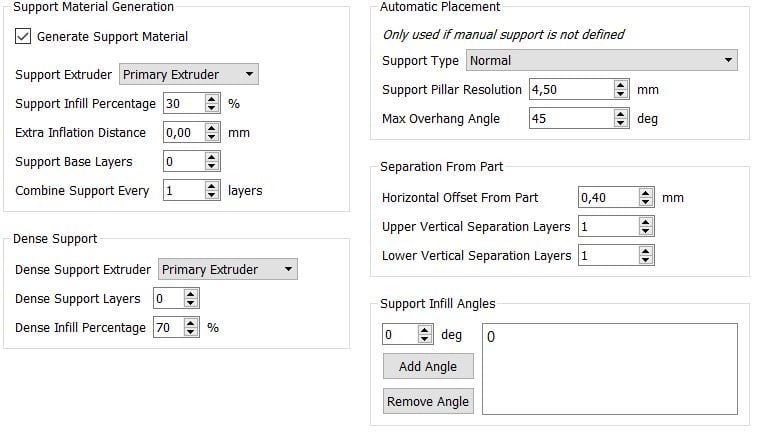Screen dimensions: 758x438
Task: Increase Horizontal Offset From Part value
Action: tap(645, 193)
